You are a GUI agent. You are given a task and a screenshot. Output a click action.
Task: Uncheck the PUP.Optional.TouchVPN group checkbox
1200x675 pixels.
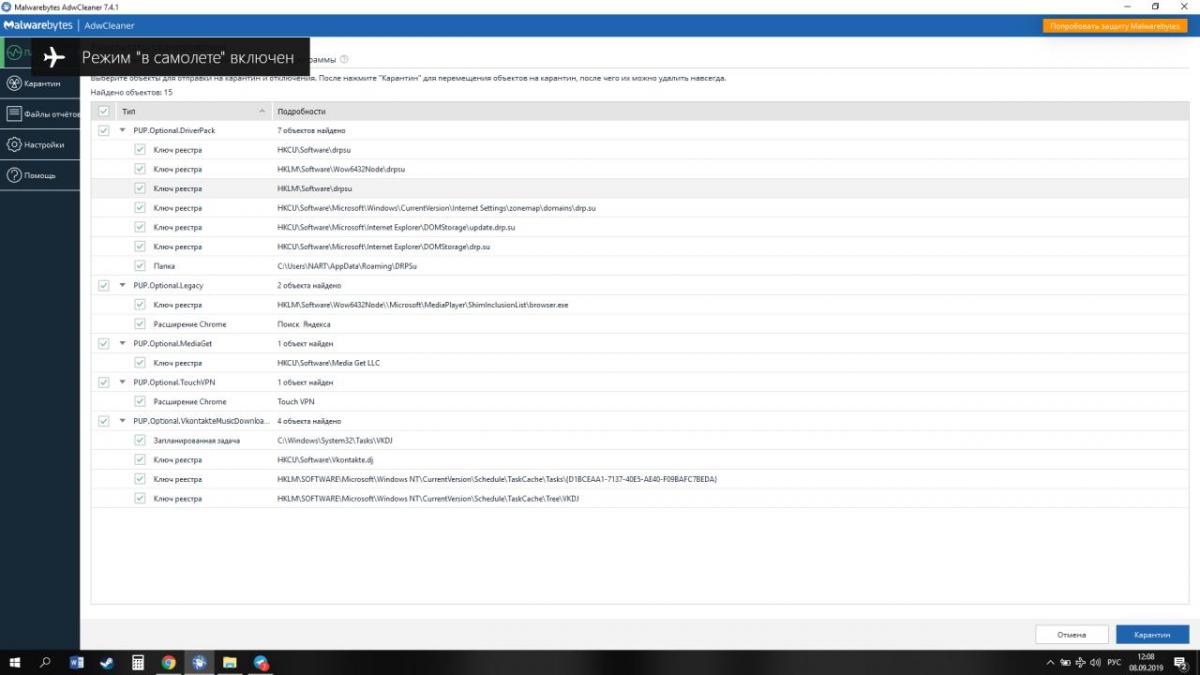tap(104, 382)
